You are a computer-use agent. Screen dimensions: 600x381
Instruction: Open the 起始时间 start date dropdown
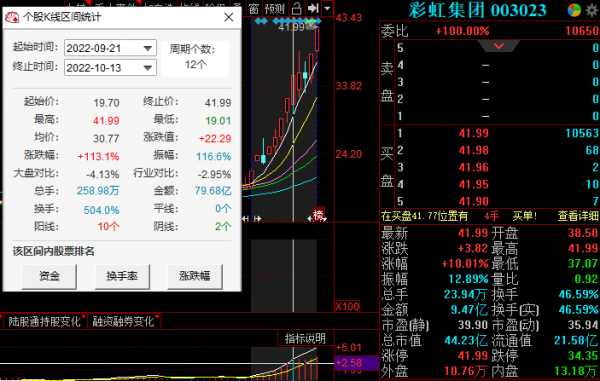click(x=148, y=48)
